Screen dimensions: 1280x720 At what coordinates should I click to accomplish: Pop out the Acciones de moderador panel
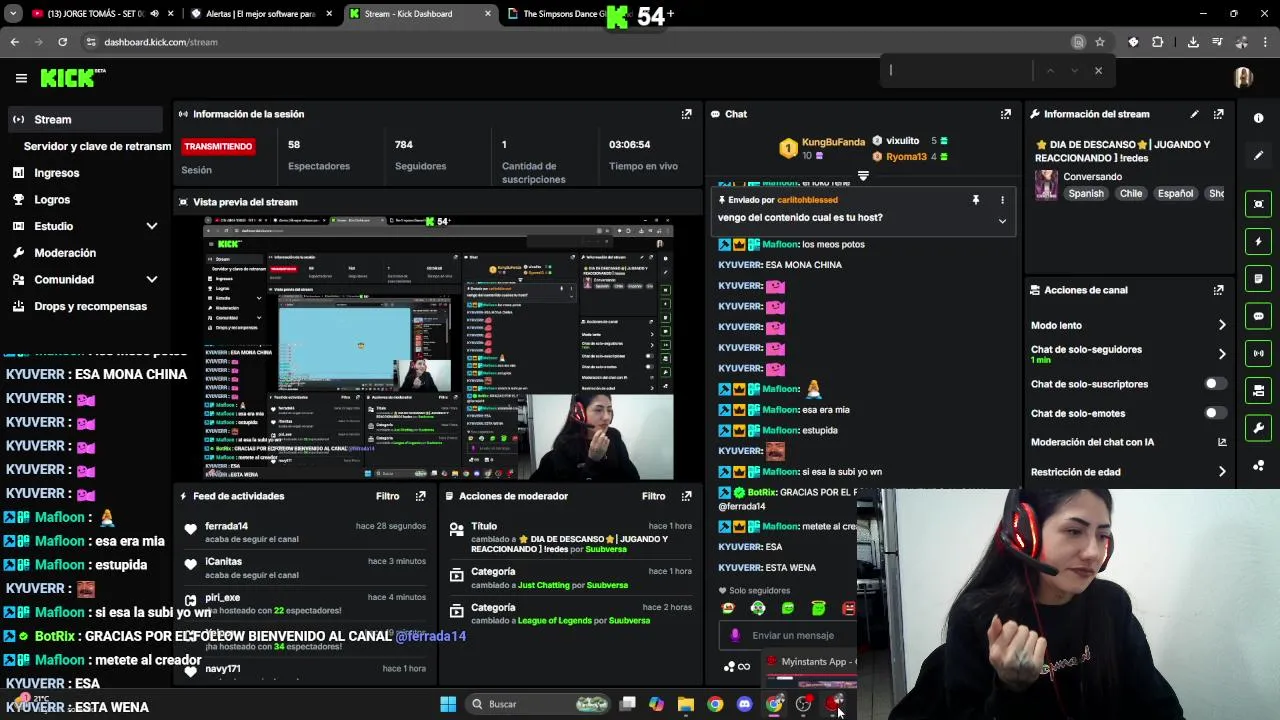[686, 496]
